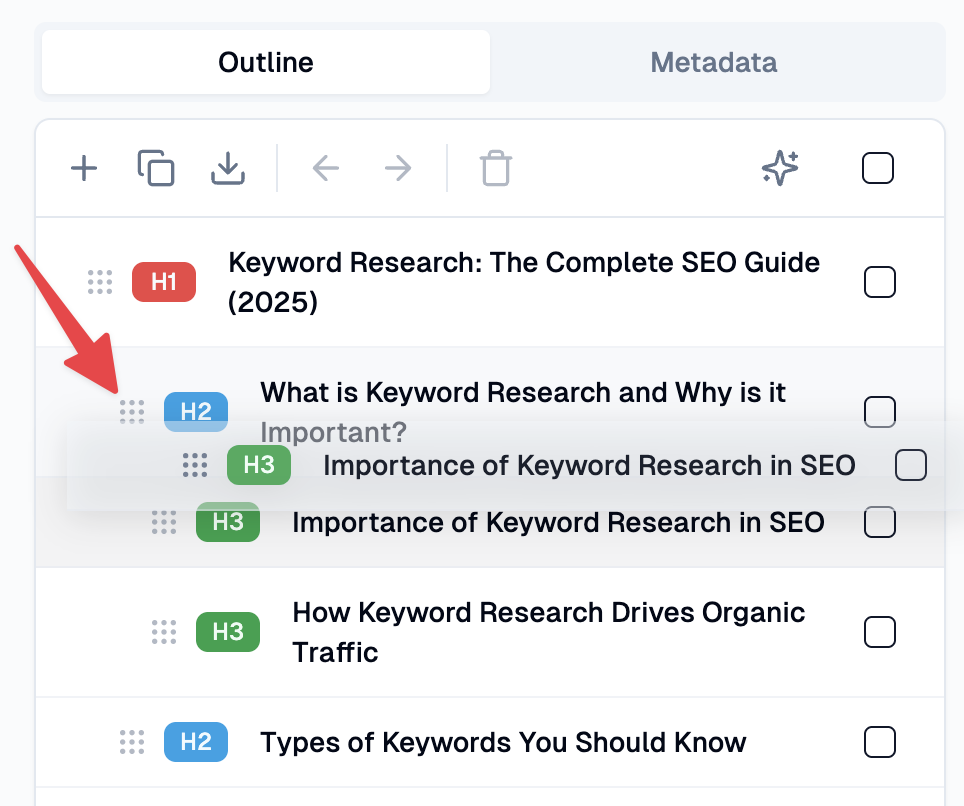Click drag handle beside the H1 heading

click(x=100, y=282)
